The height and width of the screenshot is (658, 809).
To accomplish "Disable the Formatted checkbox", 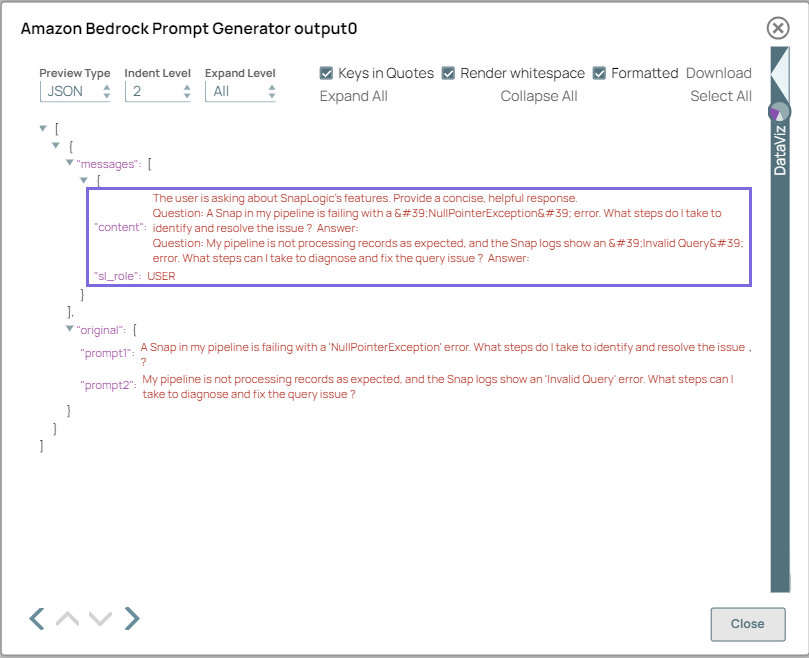I will click(597, 72).
